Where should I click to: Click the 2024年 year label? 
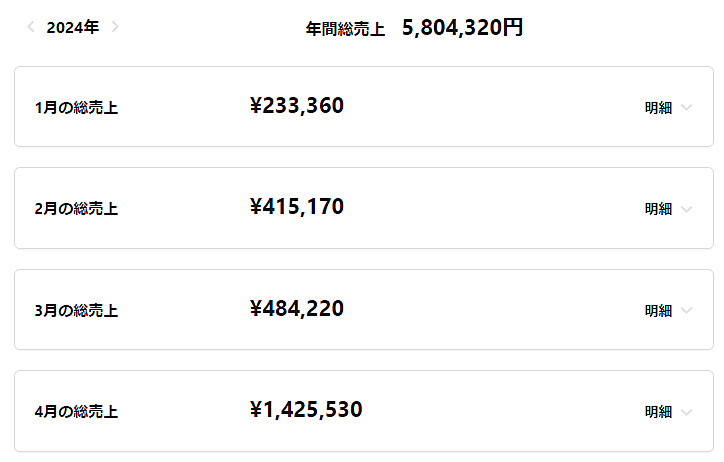[x=72, y=28]
